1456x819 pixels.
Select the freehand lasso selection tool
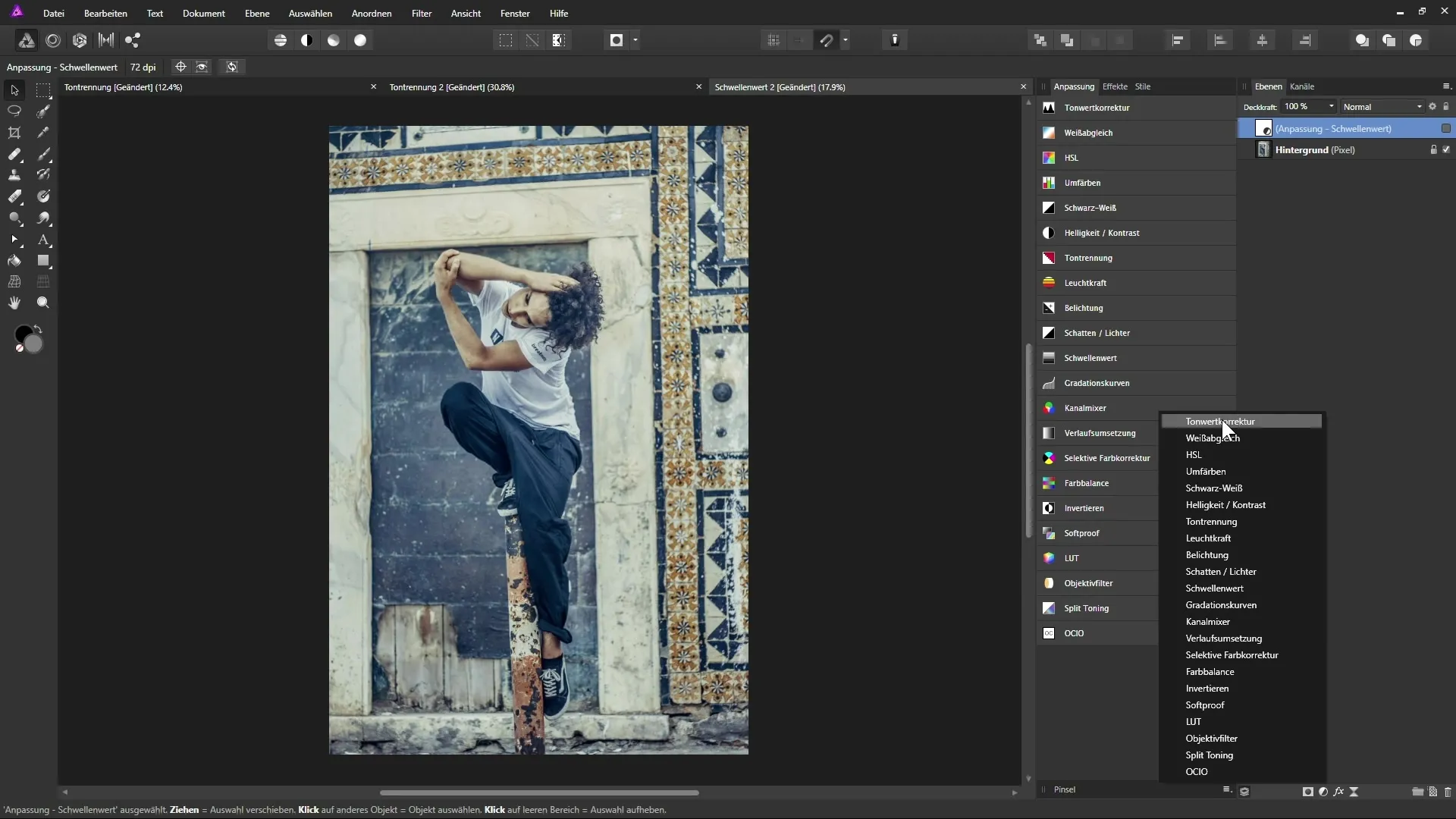[x=14, y=111]
